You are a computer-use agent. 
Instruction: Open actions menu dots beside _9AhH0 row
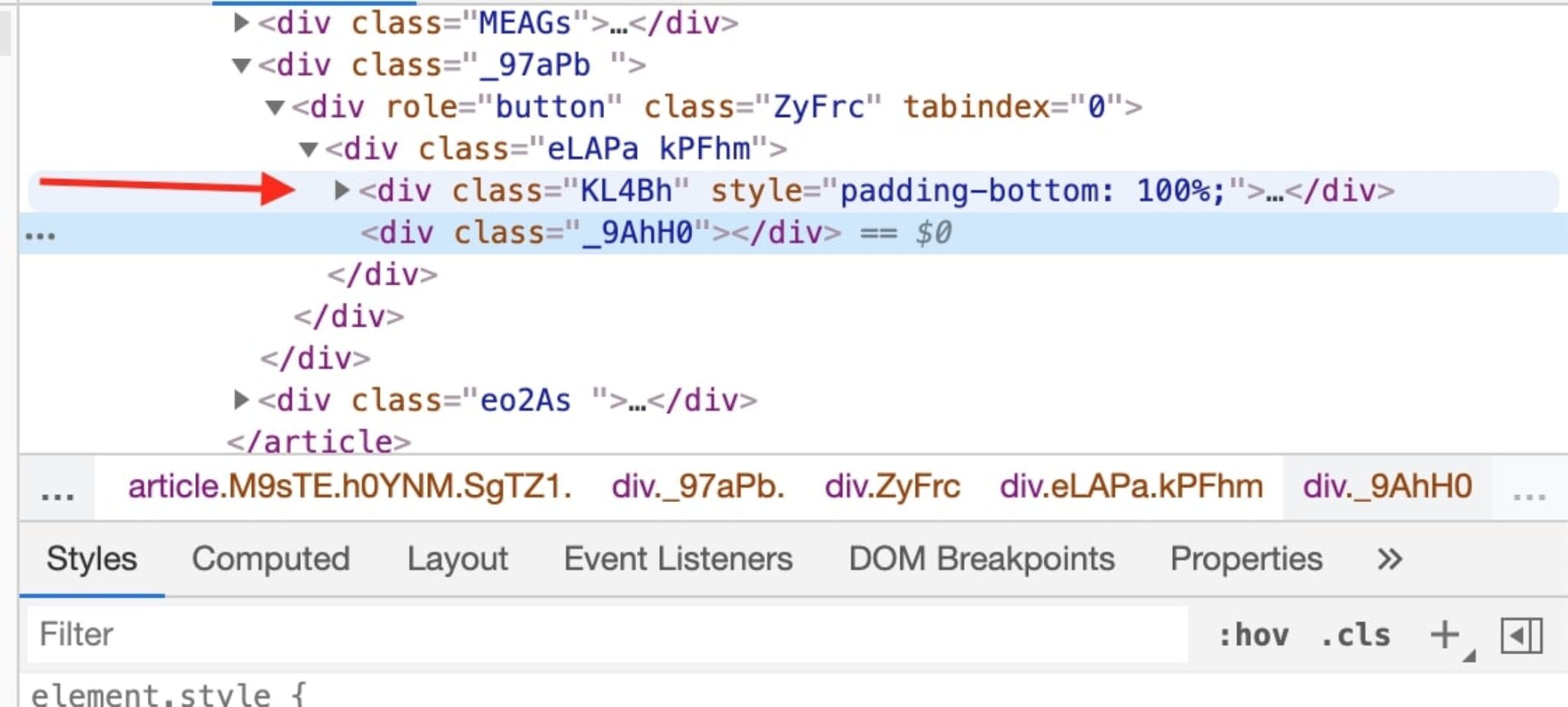click(x=40, y=236)
